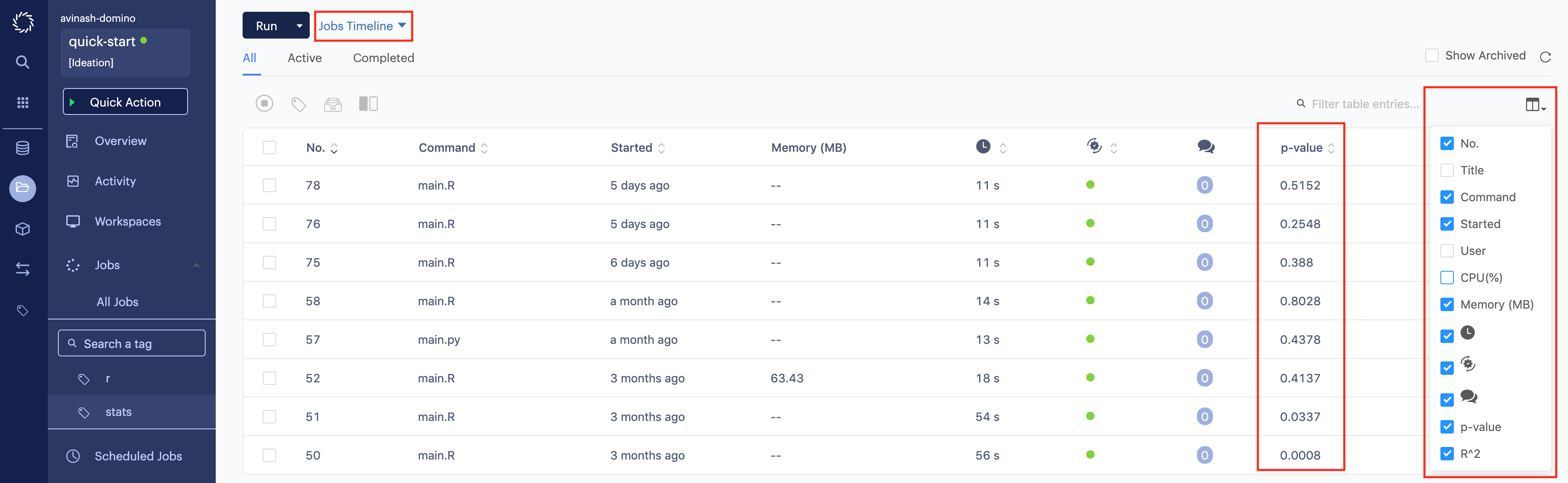Select all jobs header checkbox
The image size is (1568, 483).
coord(269,147)
